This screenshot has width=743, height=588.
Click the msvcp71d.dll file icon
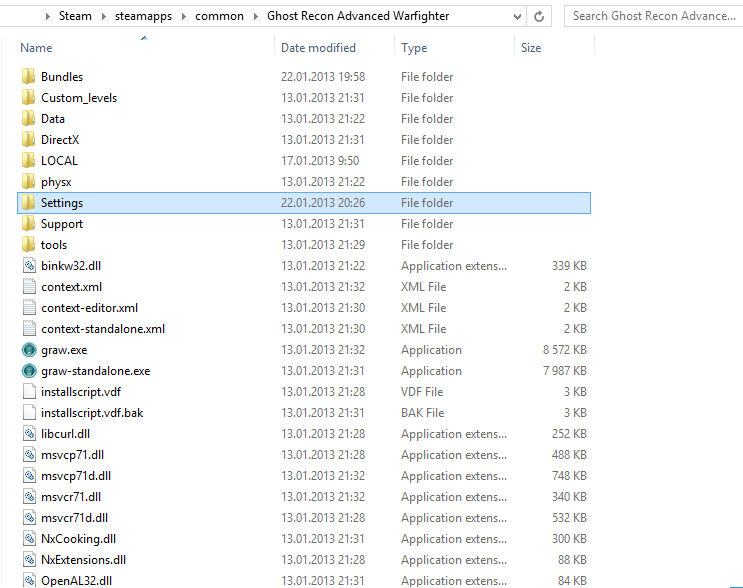[29, 476]
